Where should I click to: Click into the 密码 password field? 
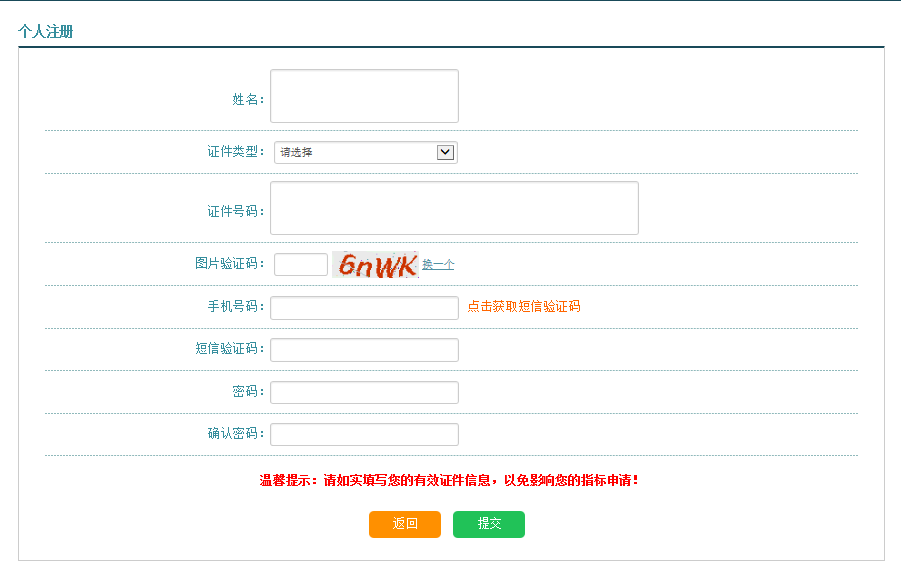click(x=364, y=392)
